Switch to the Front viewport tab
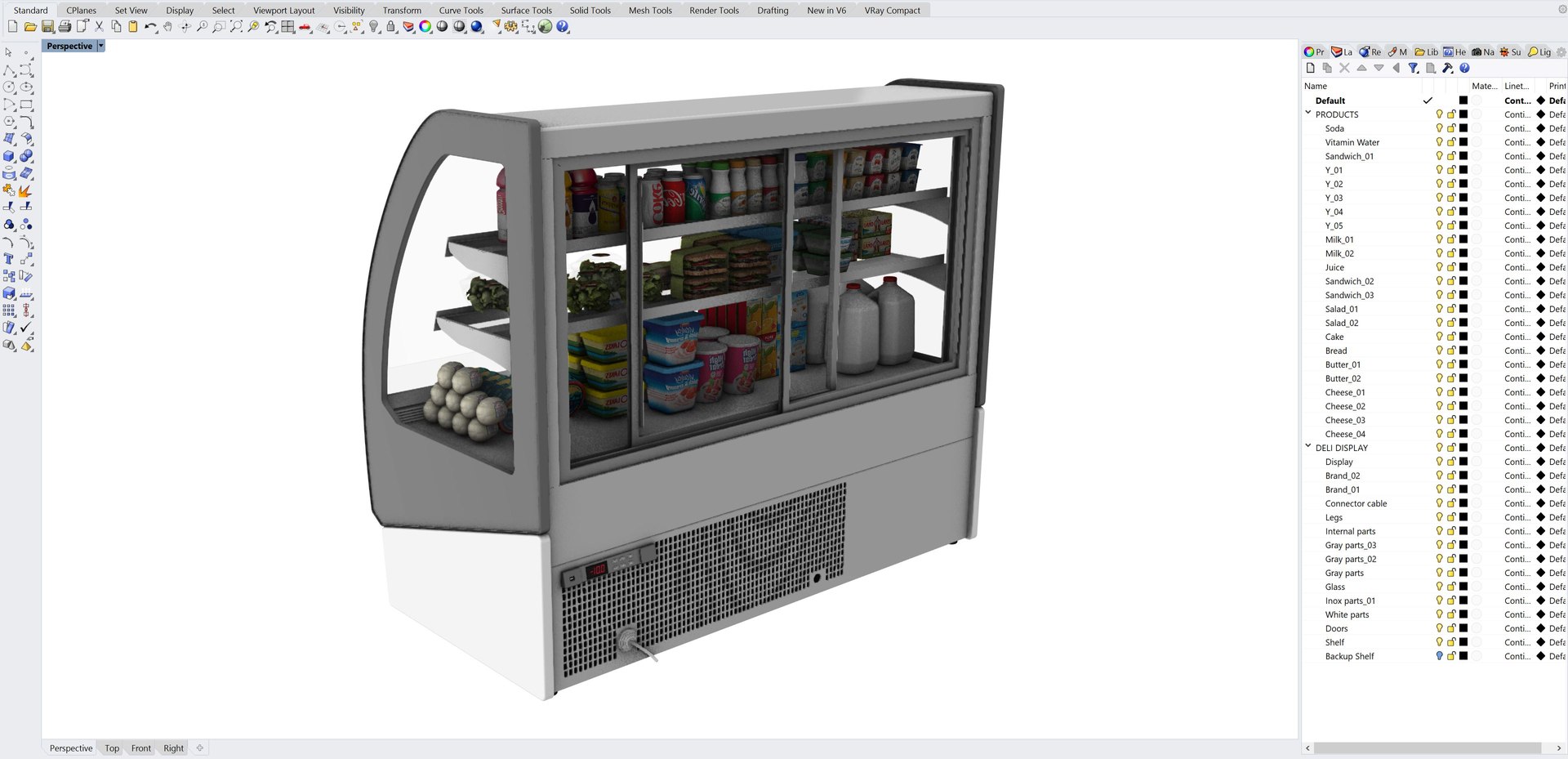 (141, 748)
